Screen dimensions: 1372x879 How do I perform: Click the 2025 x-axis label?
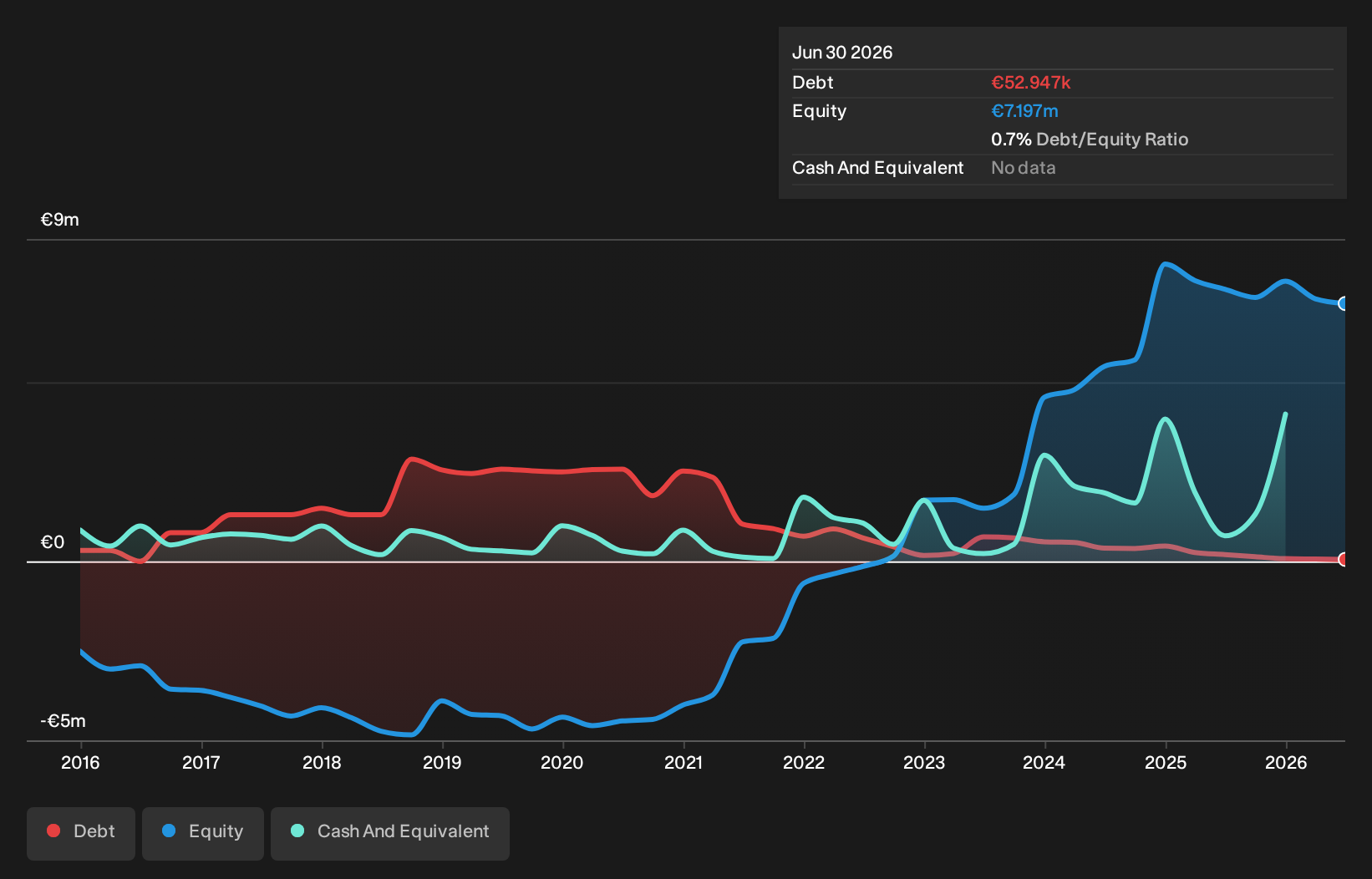coord(1166,762)
